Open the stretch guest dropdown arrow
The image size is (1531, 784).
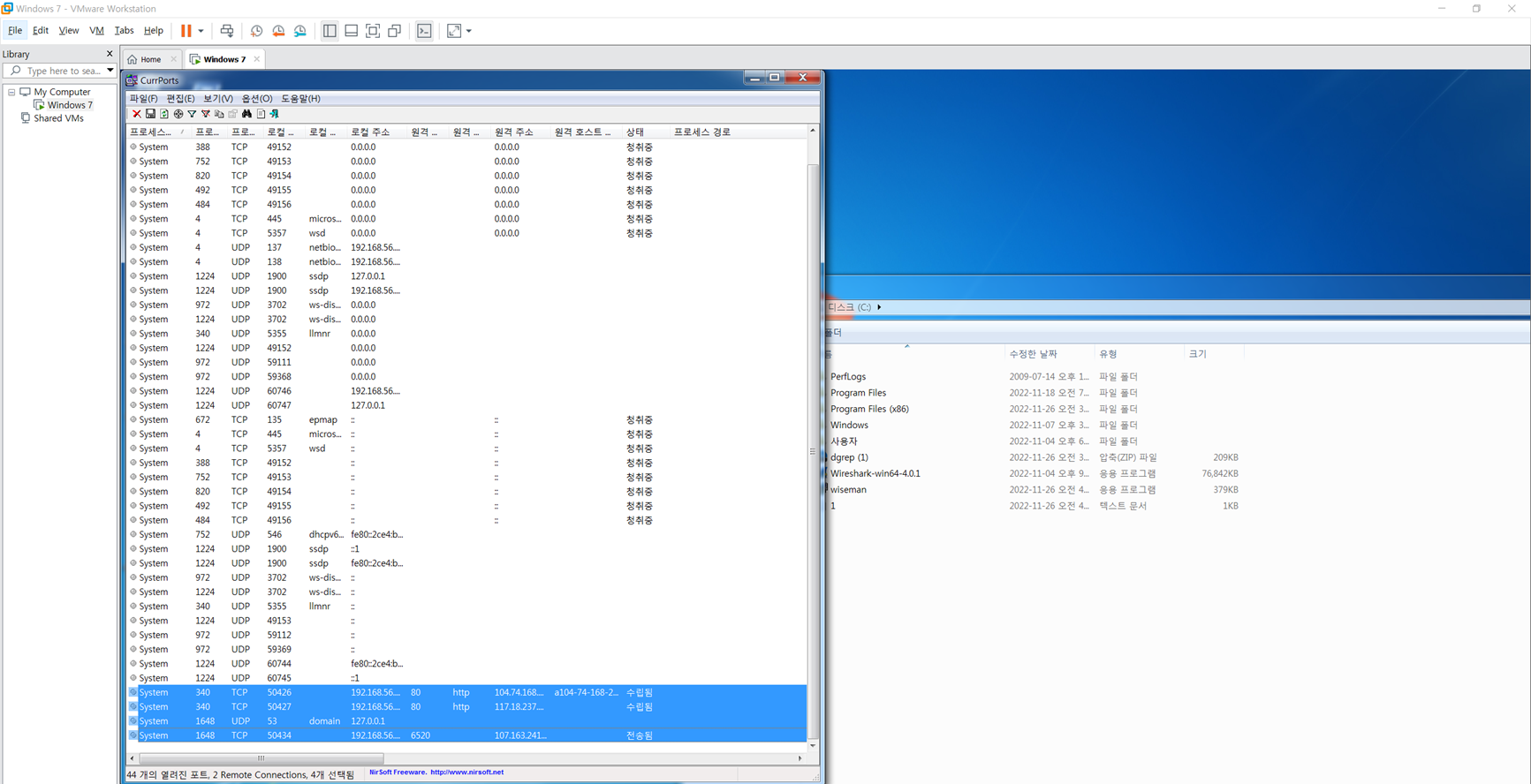coord(469,31)
